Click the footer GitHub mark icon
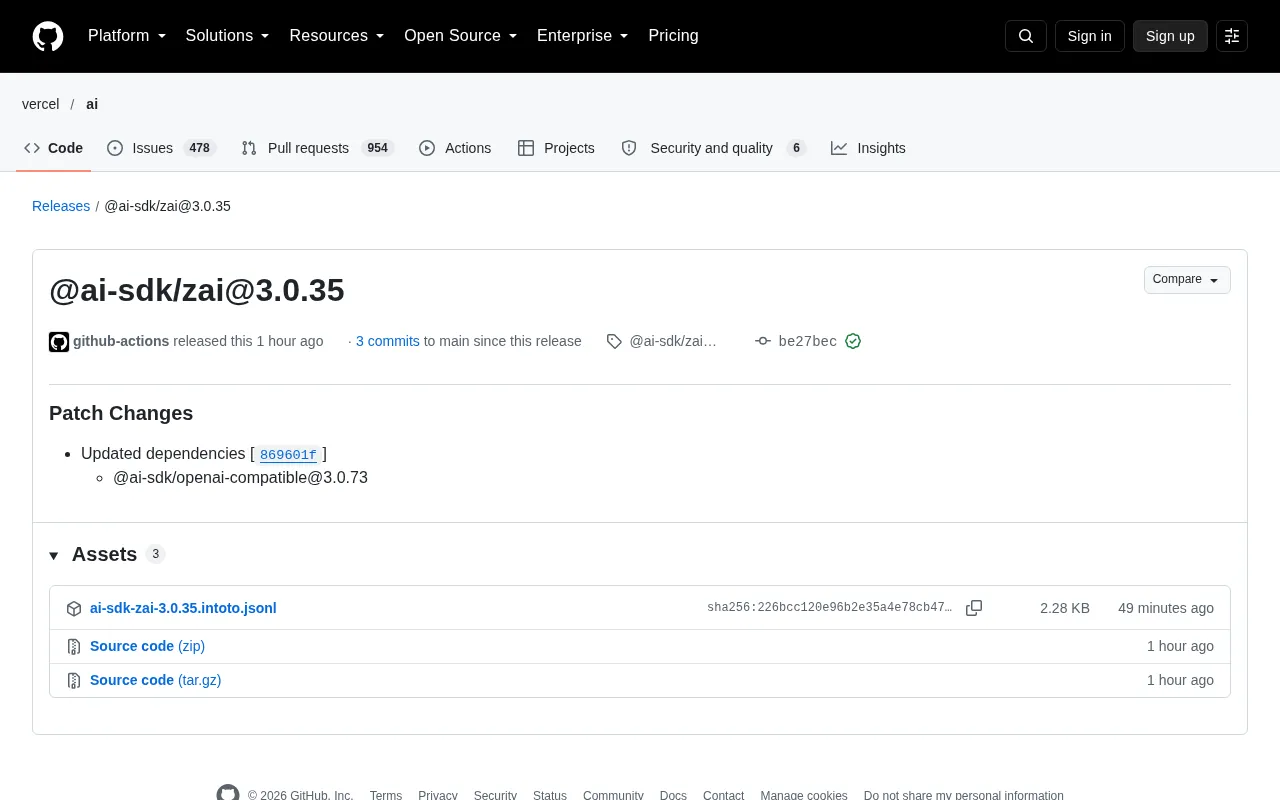1280x800 pixels. pyautogui.click(x=228, y=795)
